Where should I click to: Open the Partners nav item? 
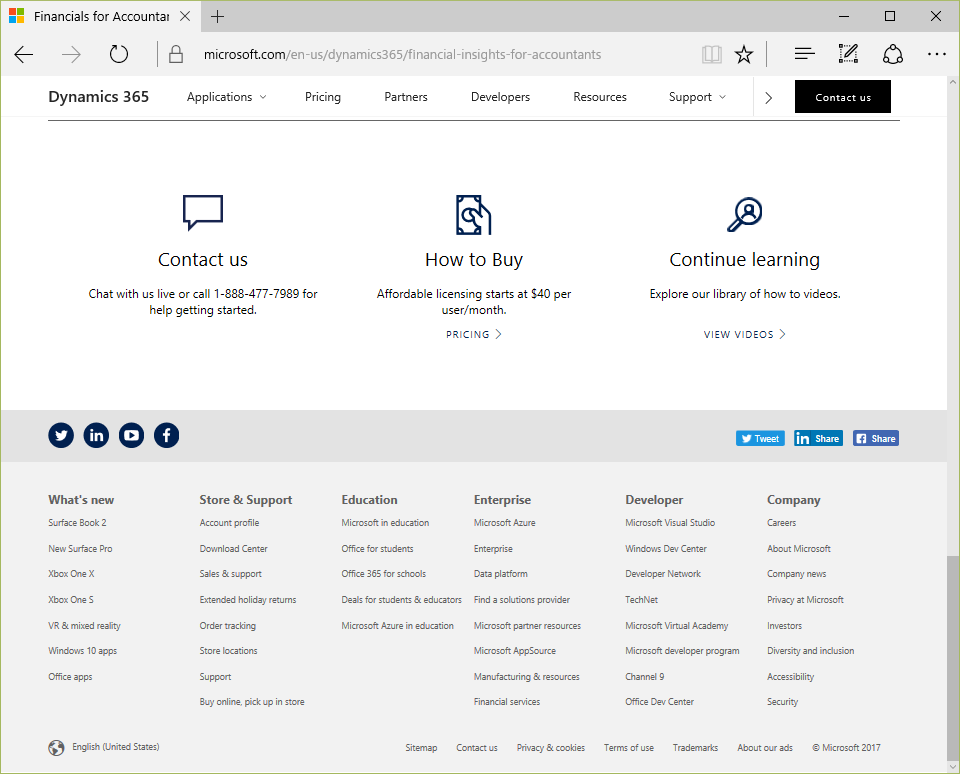[406, 97]
